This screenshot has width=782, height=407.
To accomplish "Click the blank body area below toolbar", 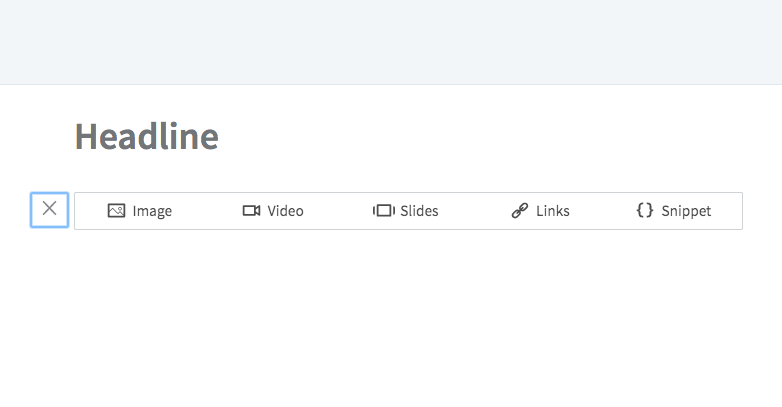I will point(391,319).
